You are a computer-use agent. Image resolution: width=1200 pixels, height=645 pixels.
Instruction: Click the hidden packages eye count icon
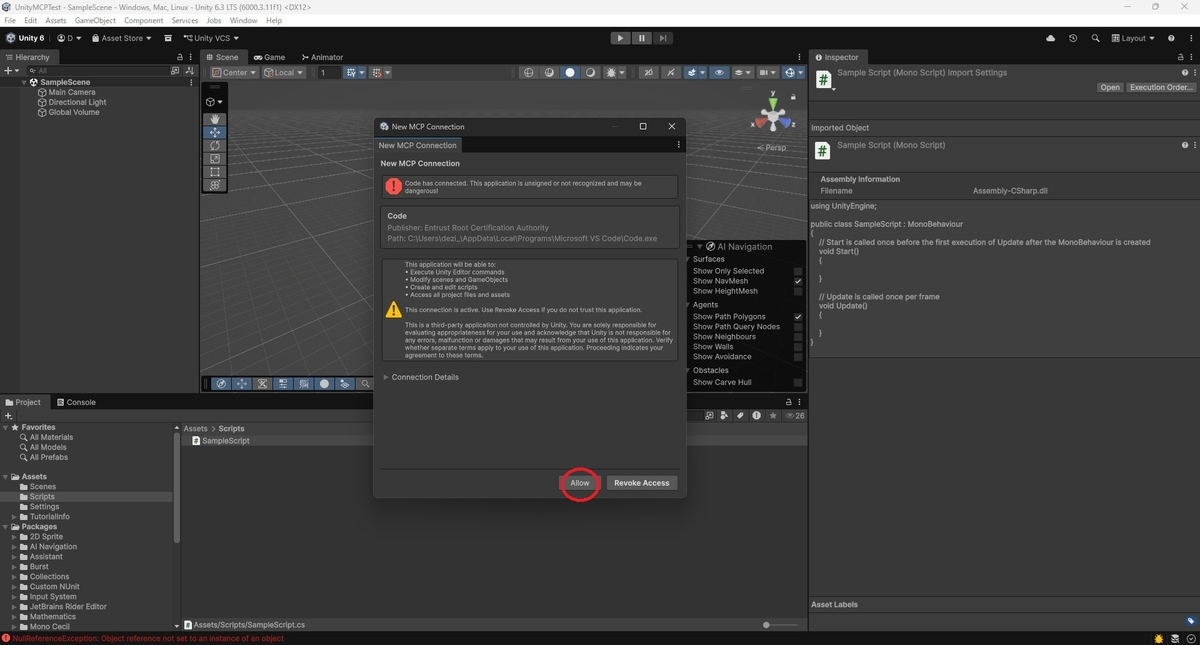[x=795, y=415]
